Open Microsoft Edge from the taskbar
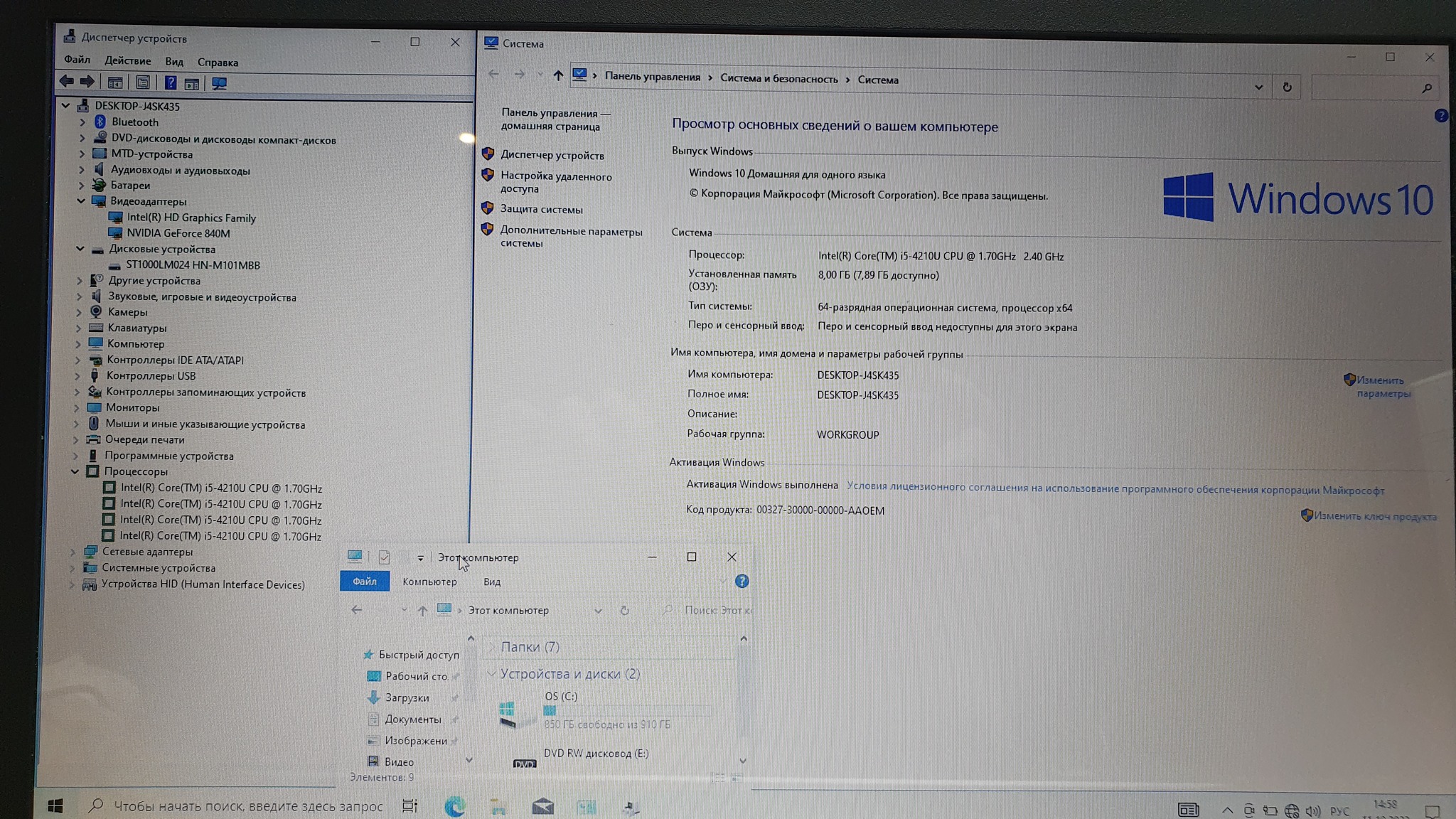The image size is (1456, 819). [x=454, y=806]
